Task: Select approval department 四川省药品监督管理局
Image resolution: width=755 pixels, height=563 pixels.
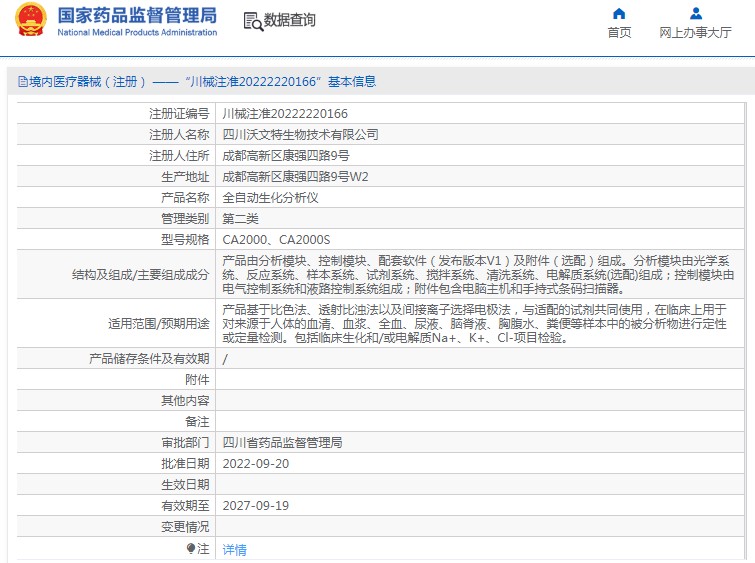Action: point(282,443)
